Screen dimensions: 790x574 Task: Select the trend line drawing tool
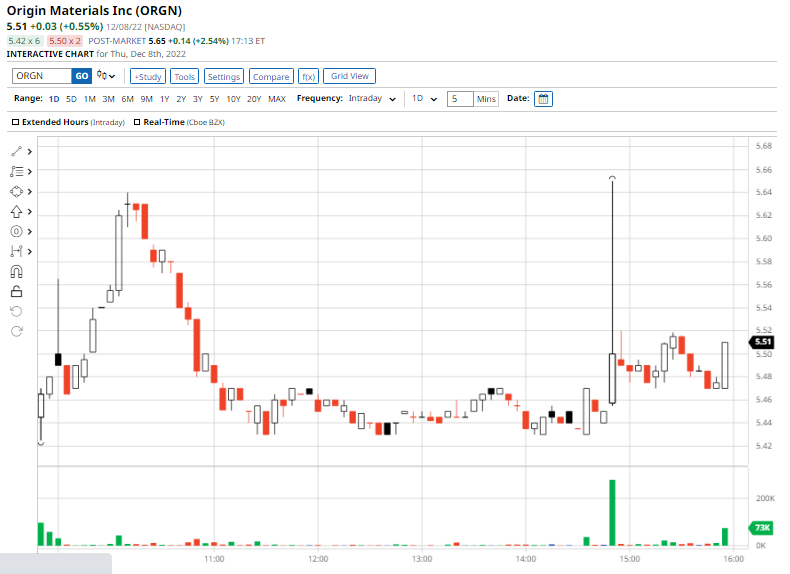coord(17,151)
